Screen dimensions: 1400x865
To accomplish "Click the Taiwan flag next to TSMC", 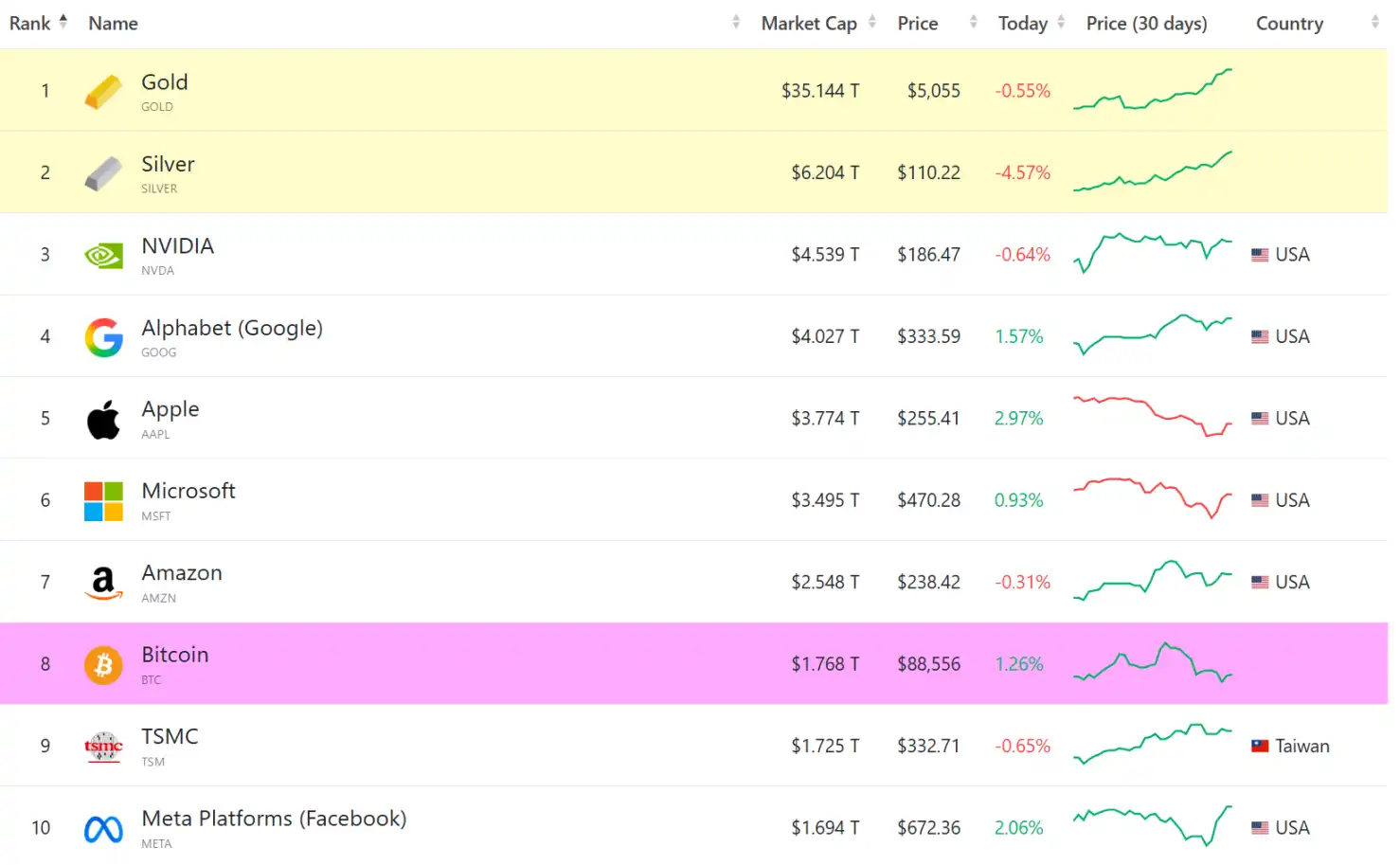I will (1259, 747).
